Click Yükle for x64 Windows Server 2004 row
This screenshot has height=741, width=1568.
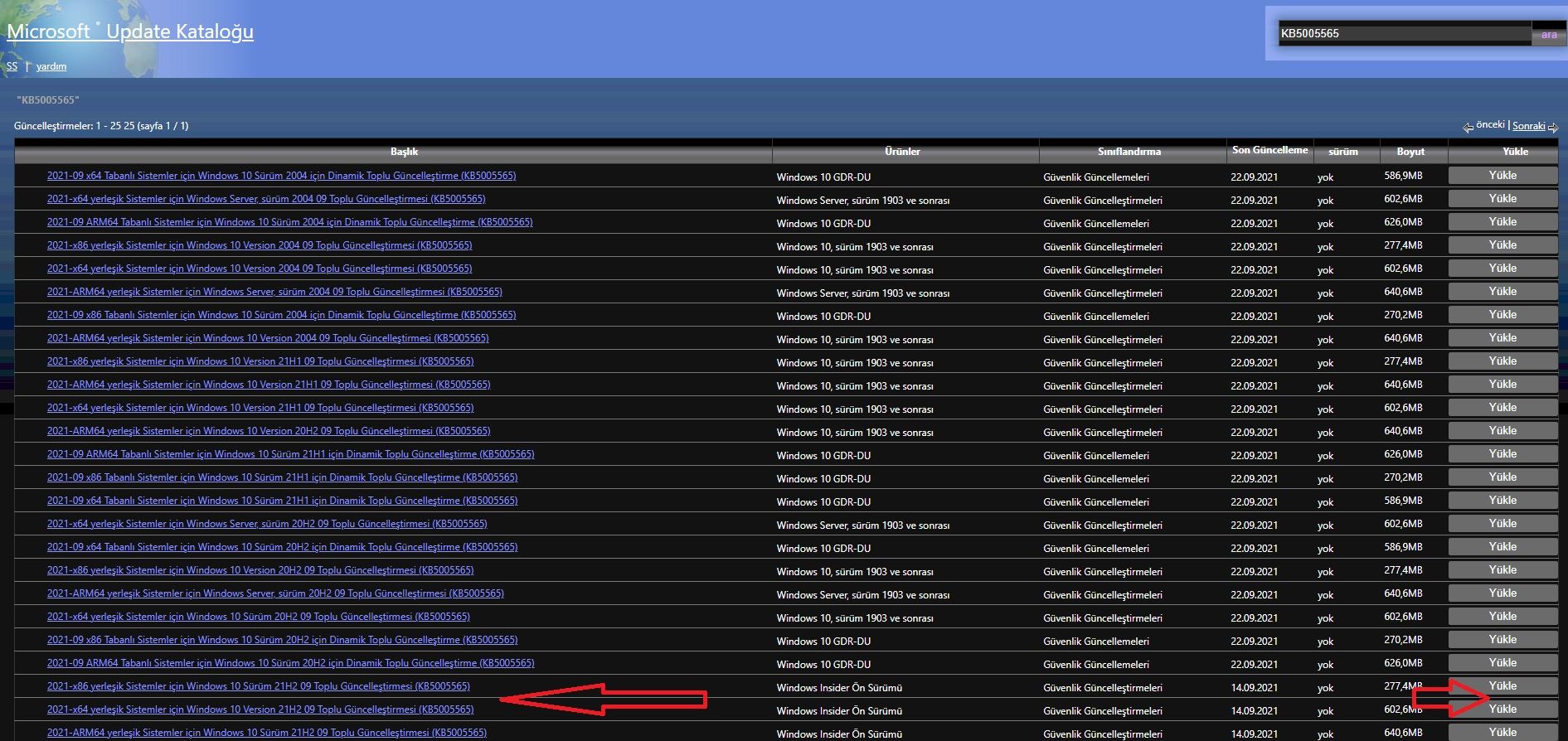pos(1502,199)
